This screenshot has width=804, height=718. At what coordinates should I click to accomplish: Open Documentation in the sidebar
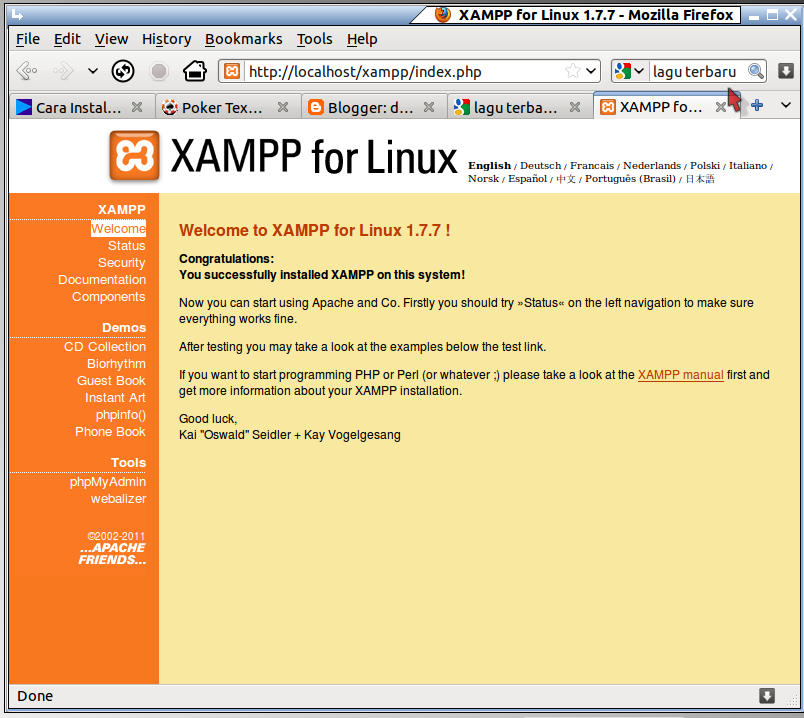(102, 280)
